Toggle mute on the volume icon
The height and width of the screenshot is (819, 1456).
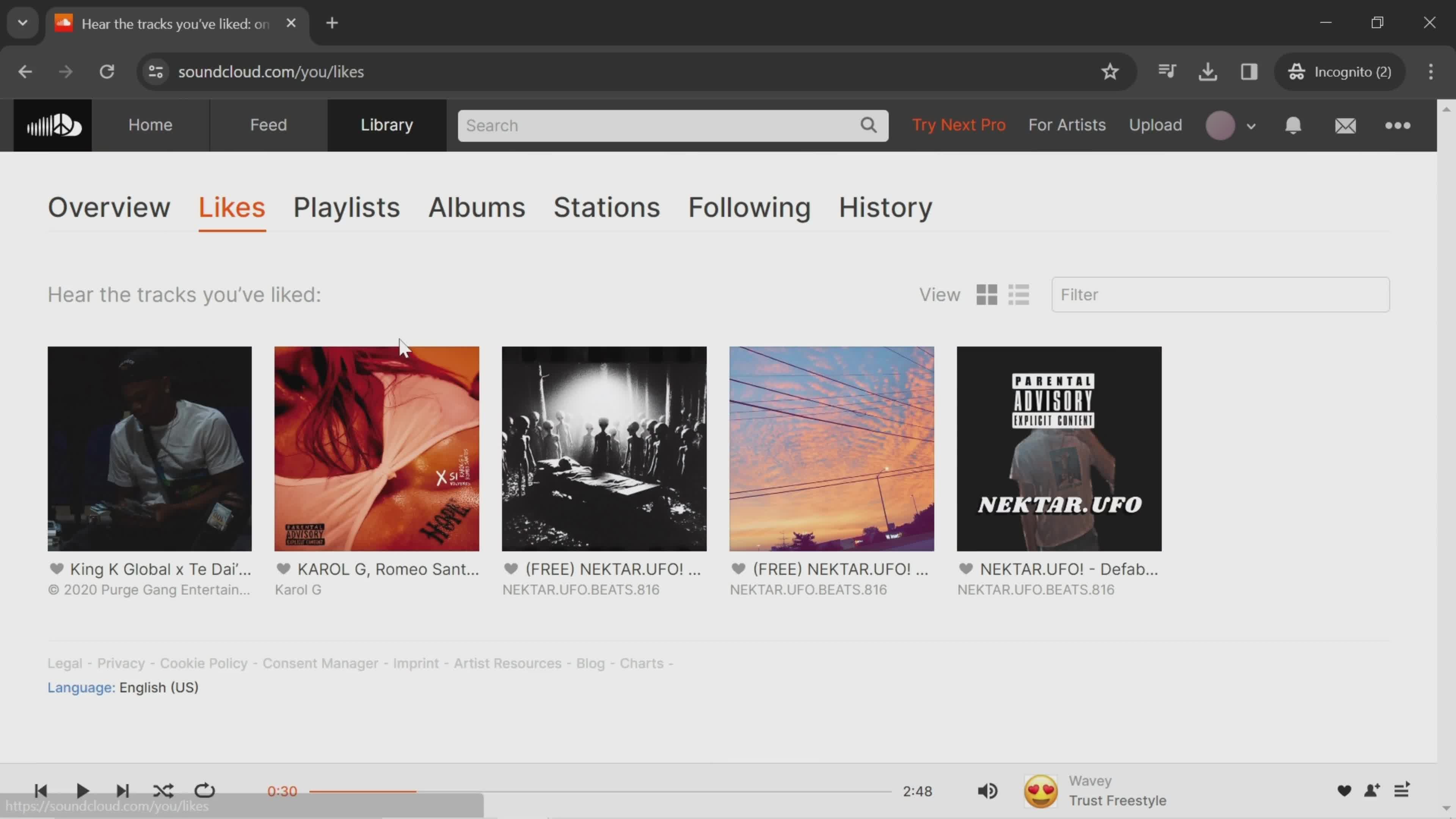point(988,791)
